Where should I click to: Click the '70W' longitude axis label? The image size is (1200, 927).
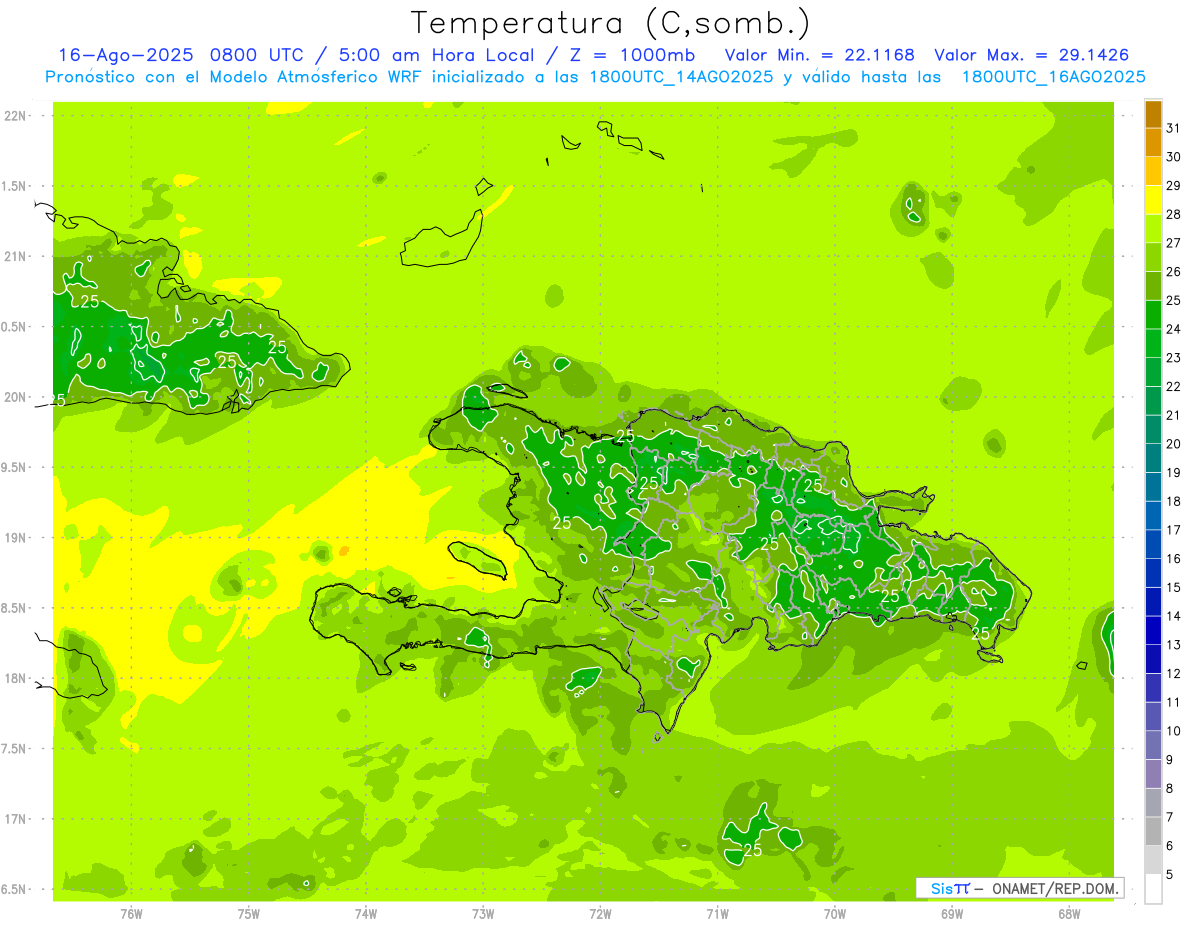pos(835,913)
